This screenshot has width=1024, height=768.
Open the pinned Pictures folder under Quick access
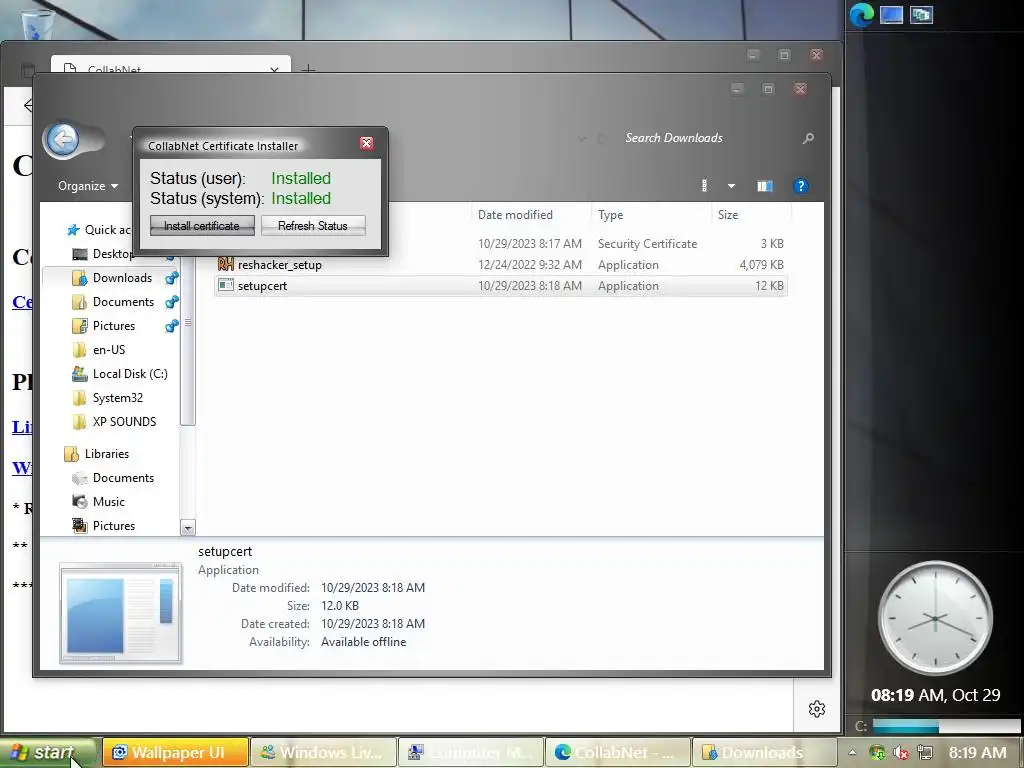pyautogui.click(x=114, y=326)
